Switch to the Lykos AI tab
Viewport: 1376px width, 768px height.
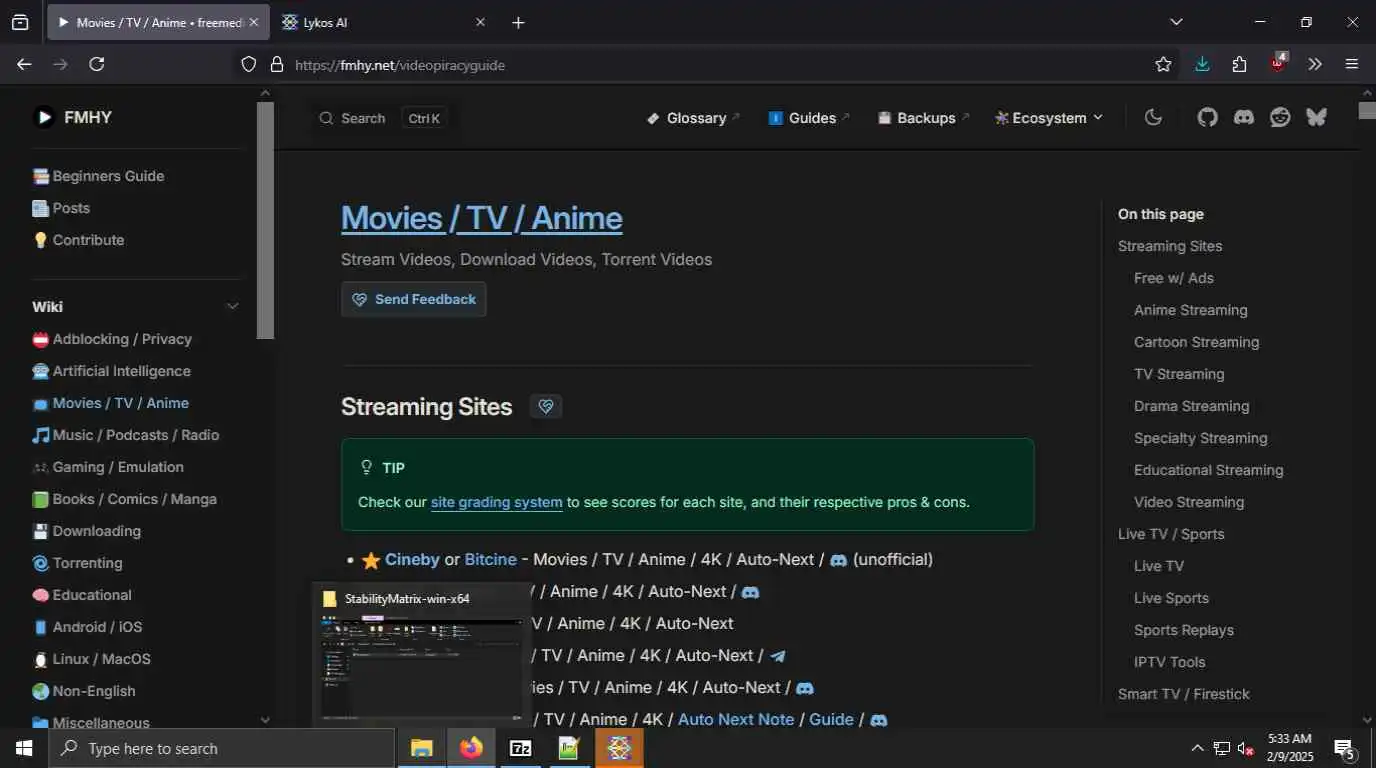pos(384,22)
